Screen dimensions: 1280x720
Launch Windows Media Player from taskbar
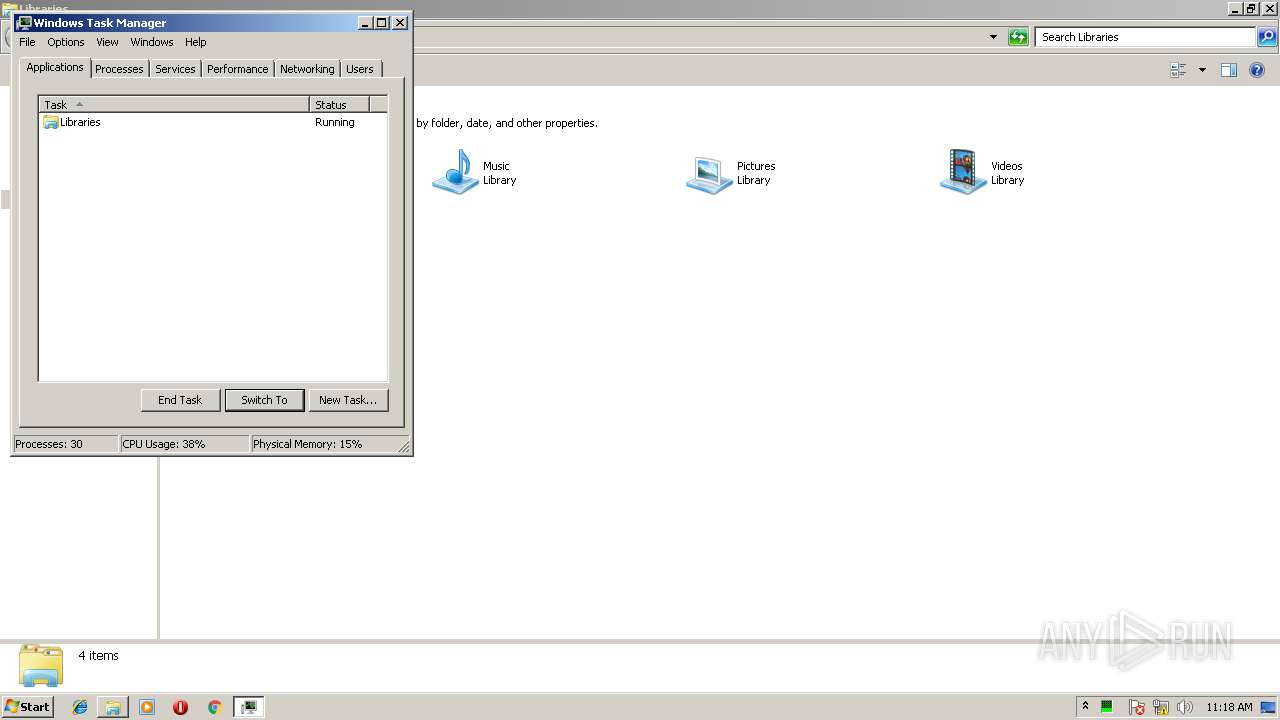[x=147, y=707]
